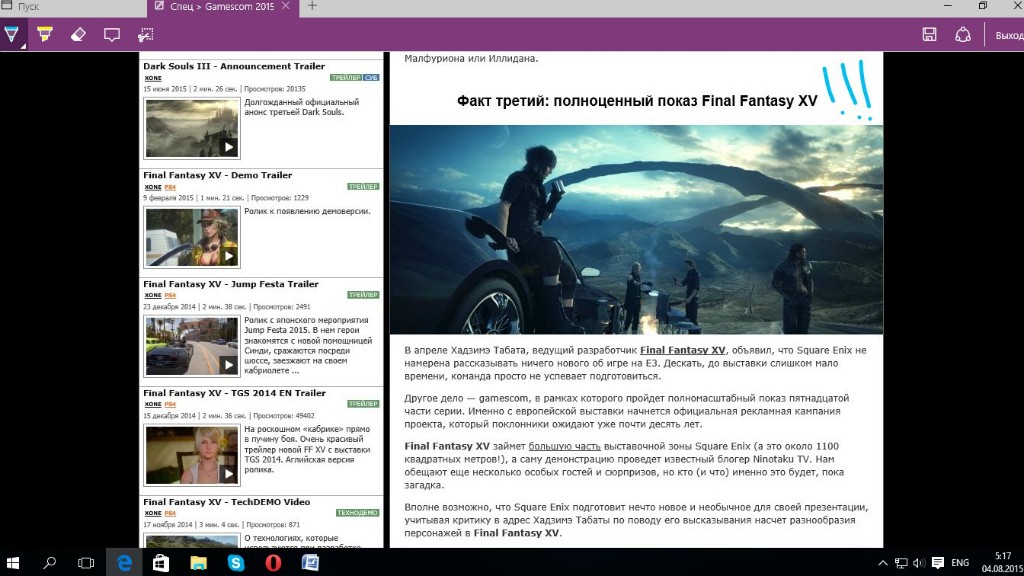Click ТРЕЙЛЕР badge on Dark Souls III entry

345,78
